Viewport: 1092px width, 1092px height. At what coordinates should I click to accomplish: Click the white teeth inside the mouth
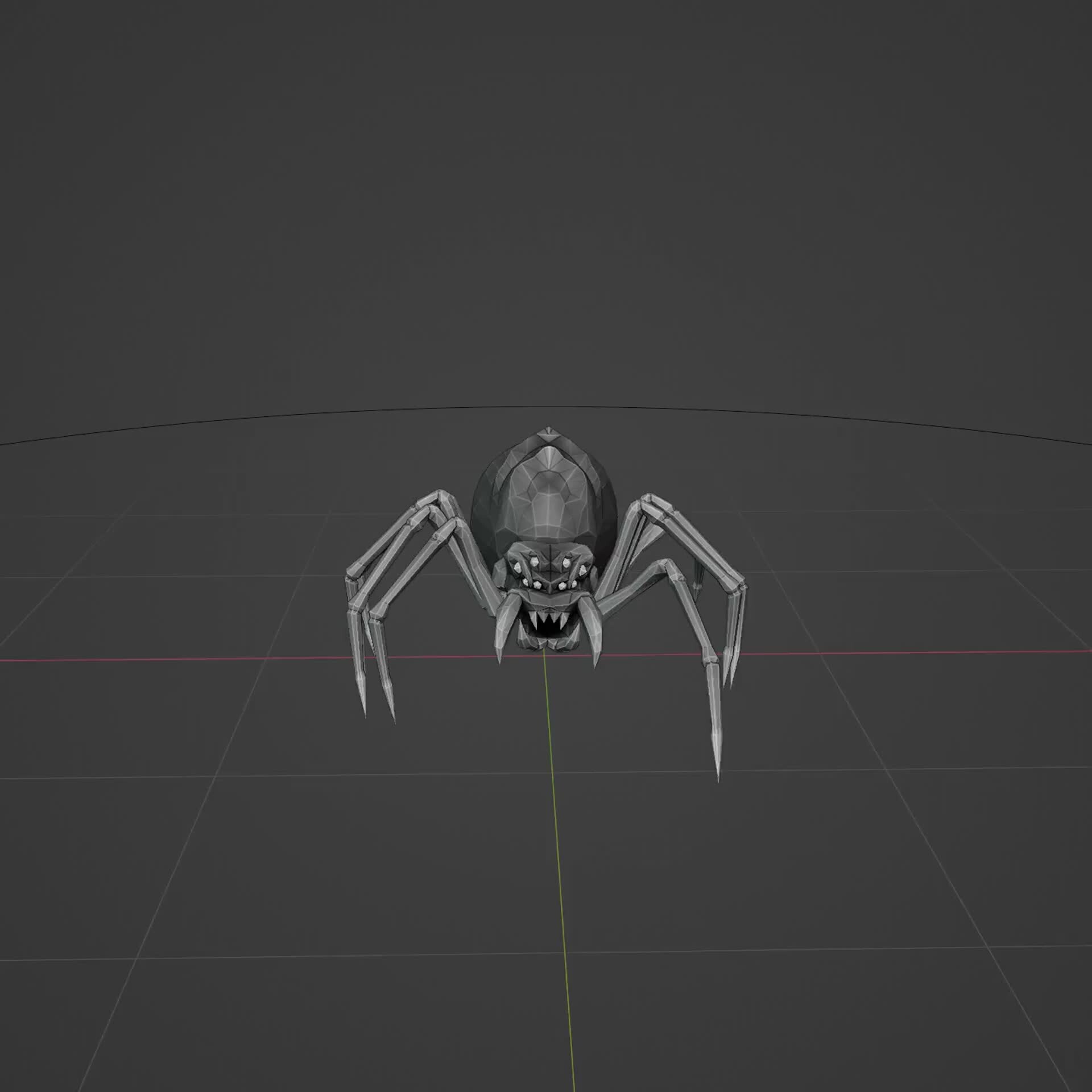pyautogui.click(x=547, y=620)
